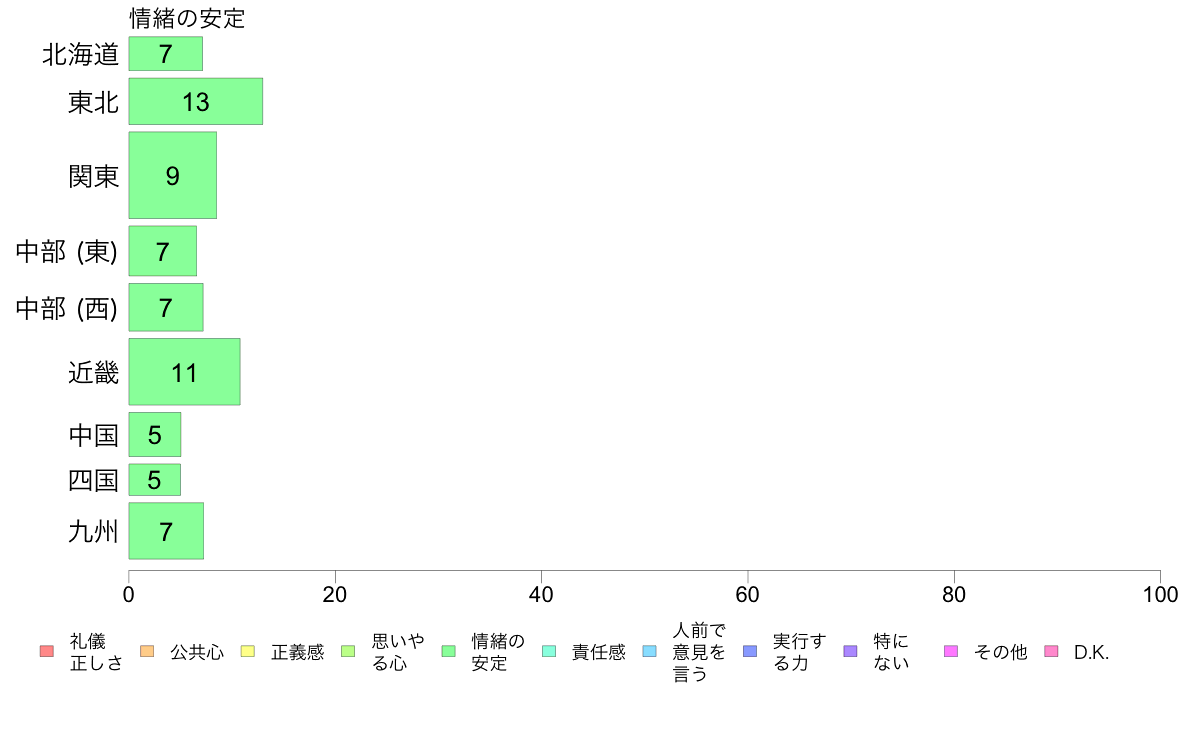Click the 四国 bar showing 5
Image resolution: width=1188 pixels, height=736 pixels.
click(155, 480)
